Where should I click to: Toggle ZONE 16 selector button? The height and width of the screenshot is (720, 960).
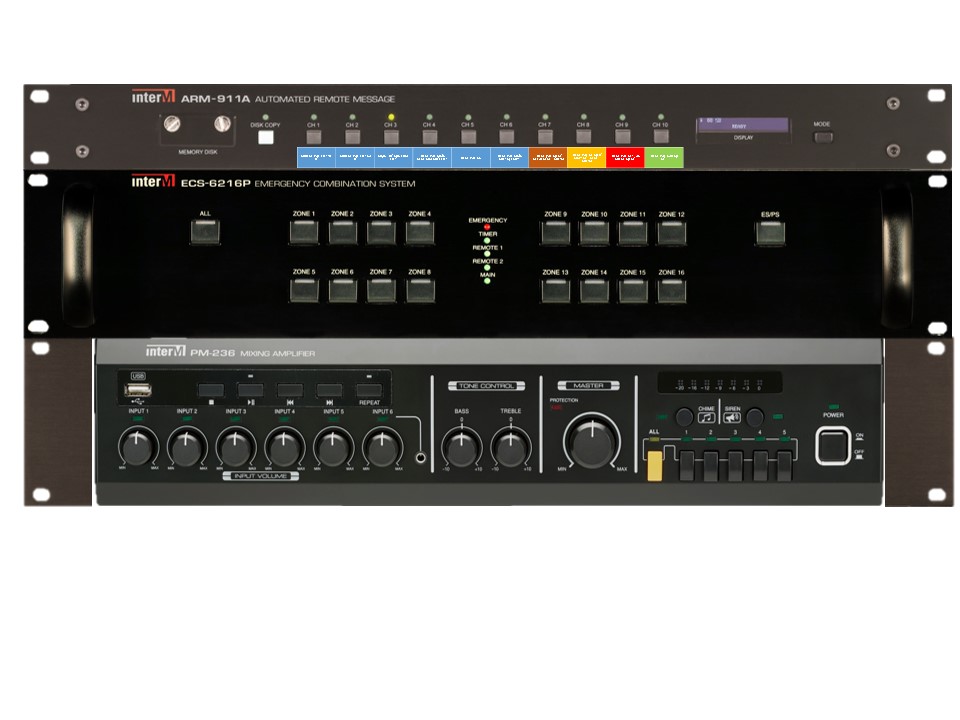coord(672,291)
